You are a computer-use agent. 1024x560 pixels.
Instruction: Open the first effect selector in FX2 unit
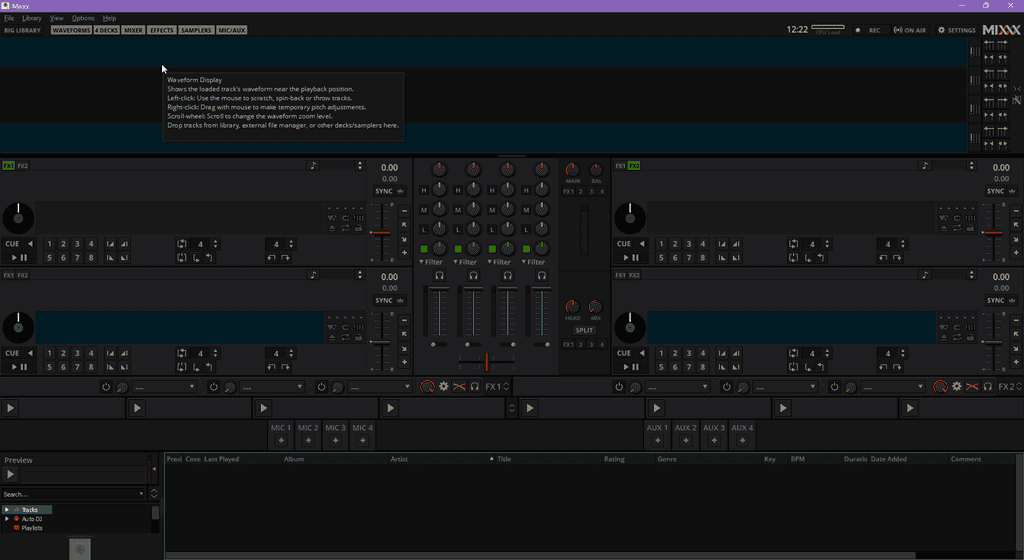point(677,387)
